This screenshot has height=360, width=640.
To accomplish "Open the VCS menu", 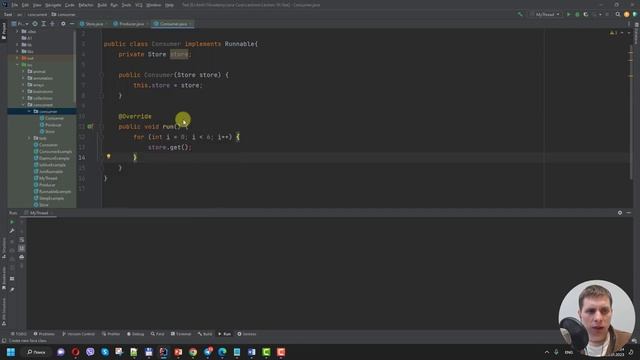I will click(x=139, y=5).
